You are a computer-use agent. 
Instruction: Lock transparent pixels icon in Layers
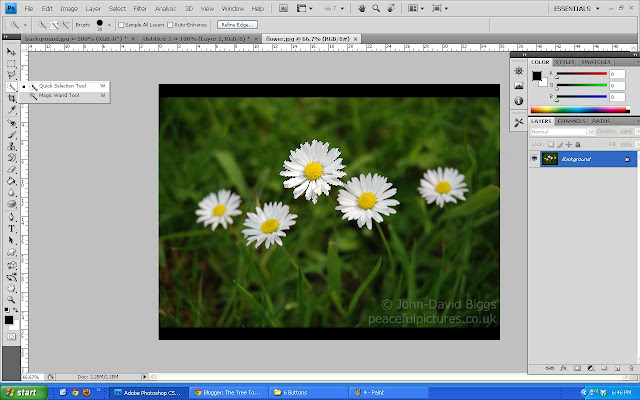click(x=549, y=144)
